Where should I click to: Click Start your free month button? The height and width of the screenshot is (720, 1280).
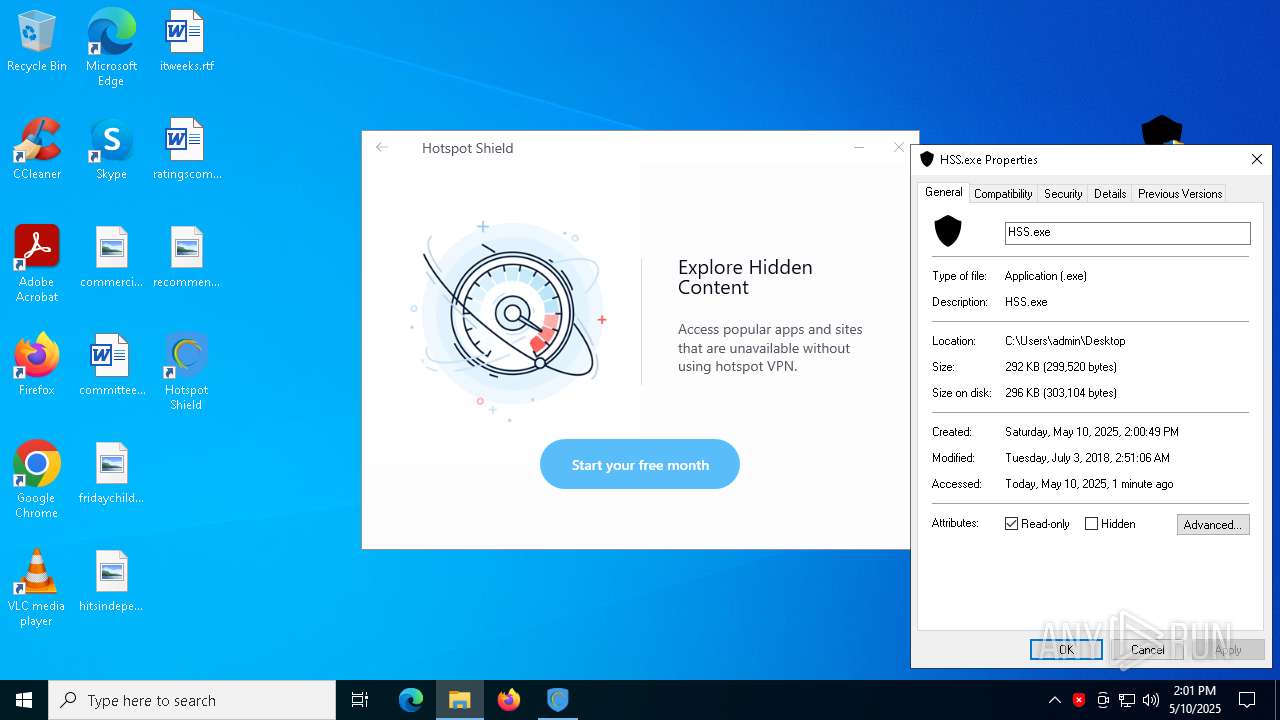click(x=640, y=465)
